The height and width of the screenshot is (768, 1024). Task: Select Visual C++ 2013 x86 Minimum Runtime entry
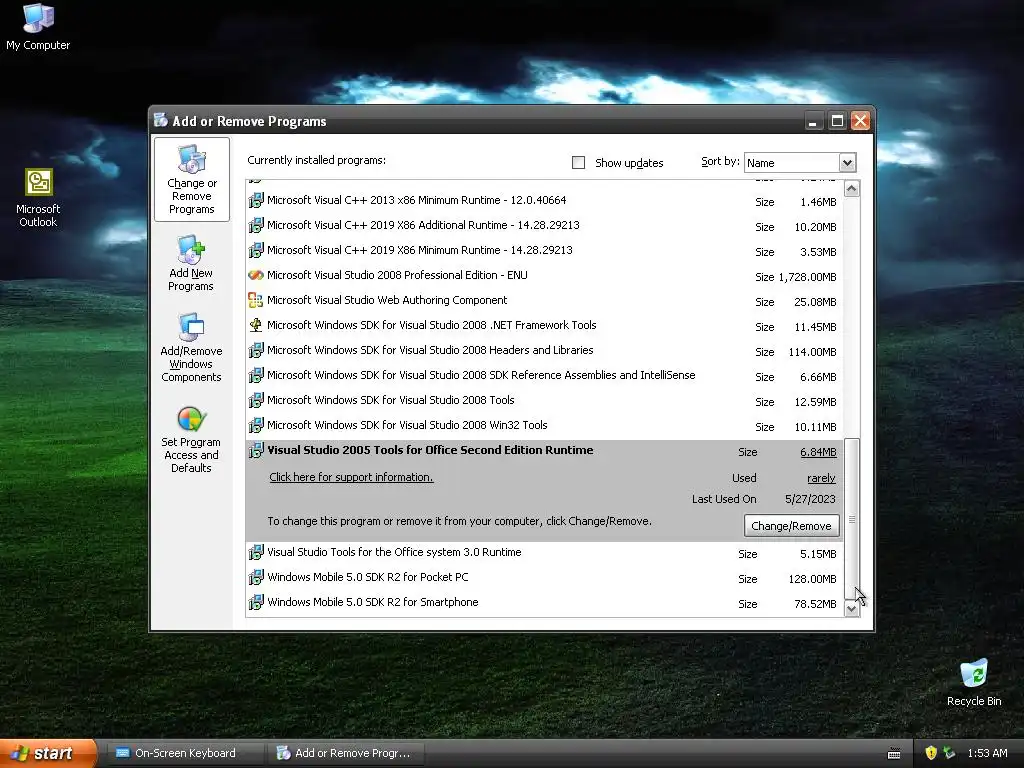pos(544,200)
